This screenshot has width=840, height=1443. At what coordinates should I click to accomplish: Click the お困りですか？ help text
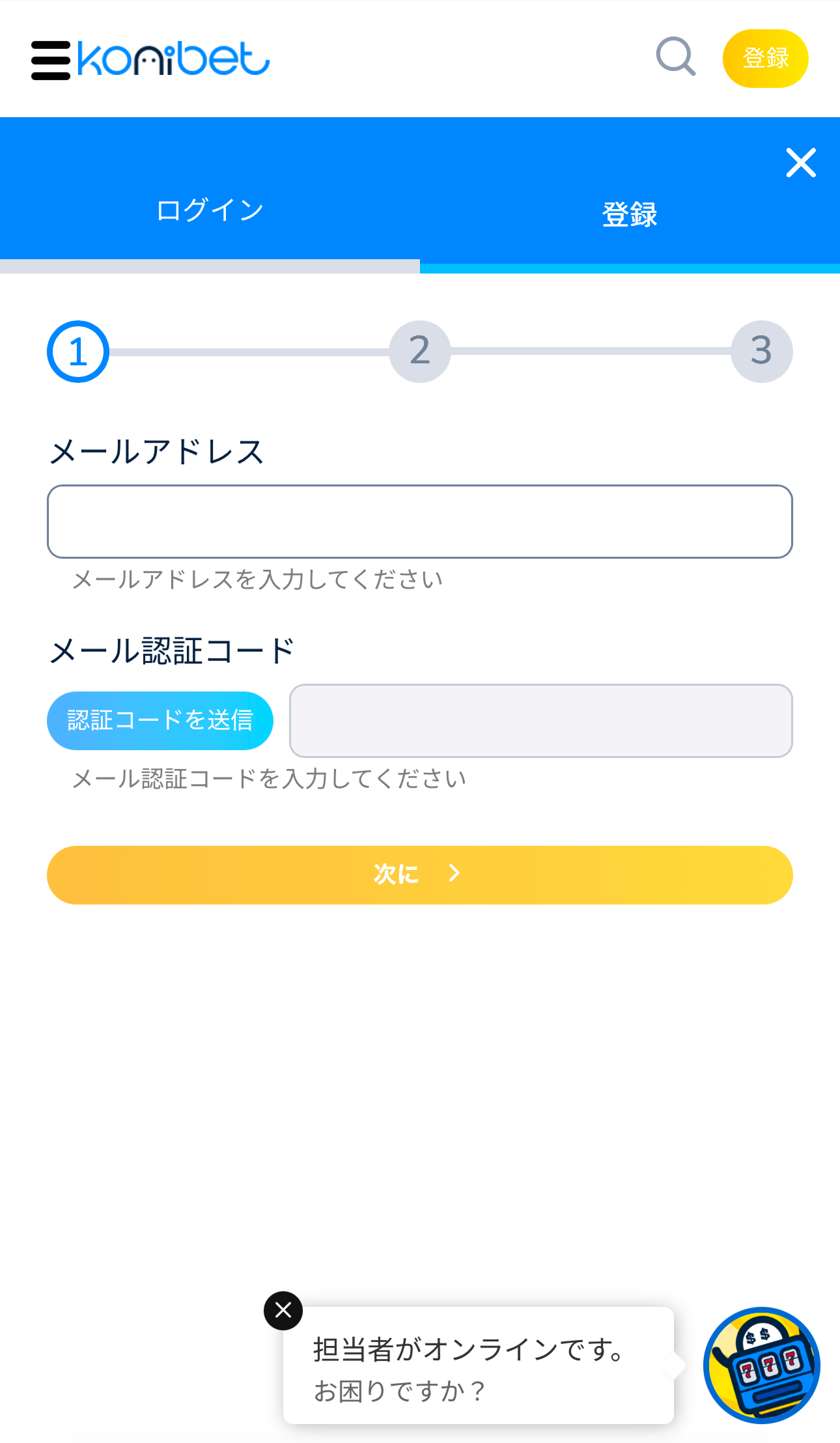tap(400, 1391)
